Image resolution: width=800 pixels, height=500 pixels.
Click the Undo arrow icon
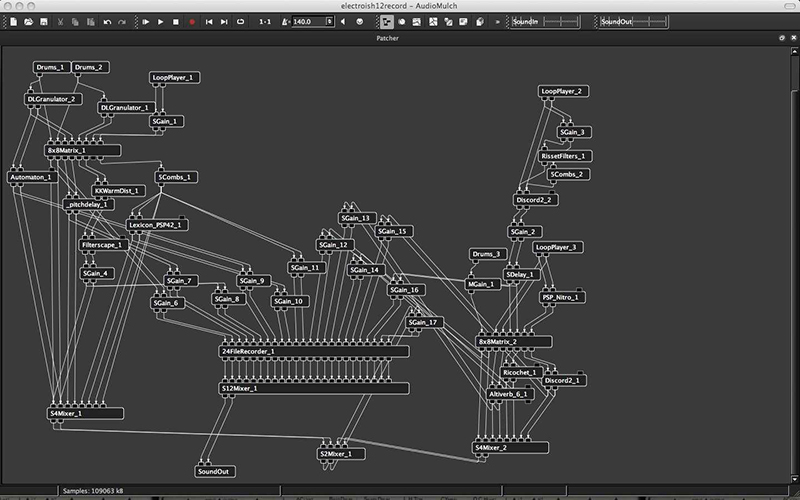click(x=107, y=22)
